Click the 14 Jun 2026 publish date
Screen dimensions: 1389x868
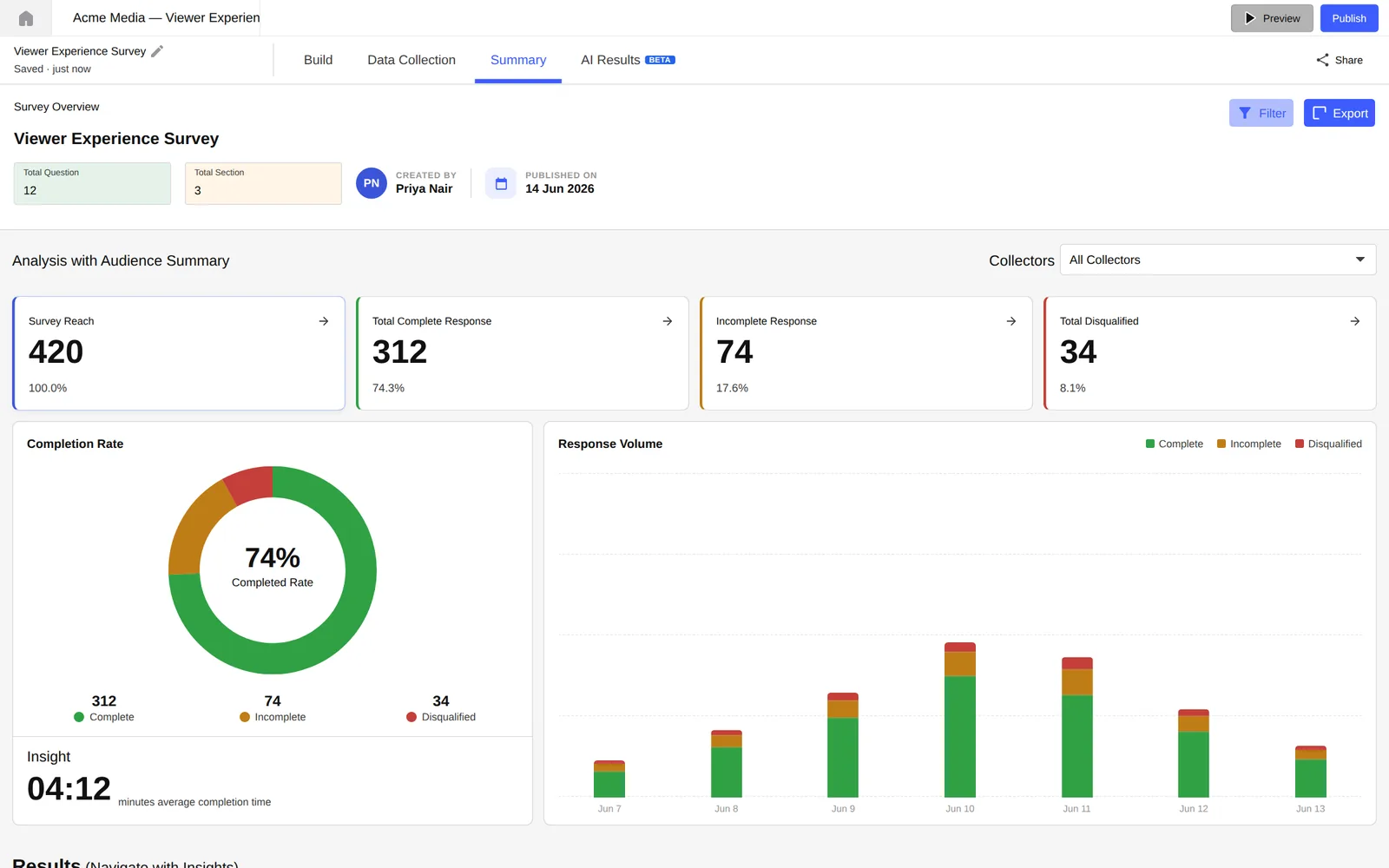pos(560,188)
